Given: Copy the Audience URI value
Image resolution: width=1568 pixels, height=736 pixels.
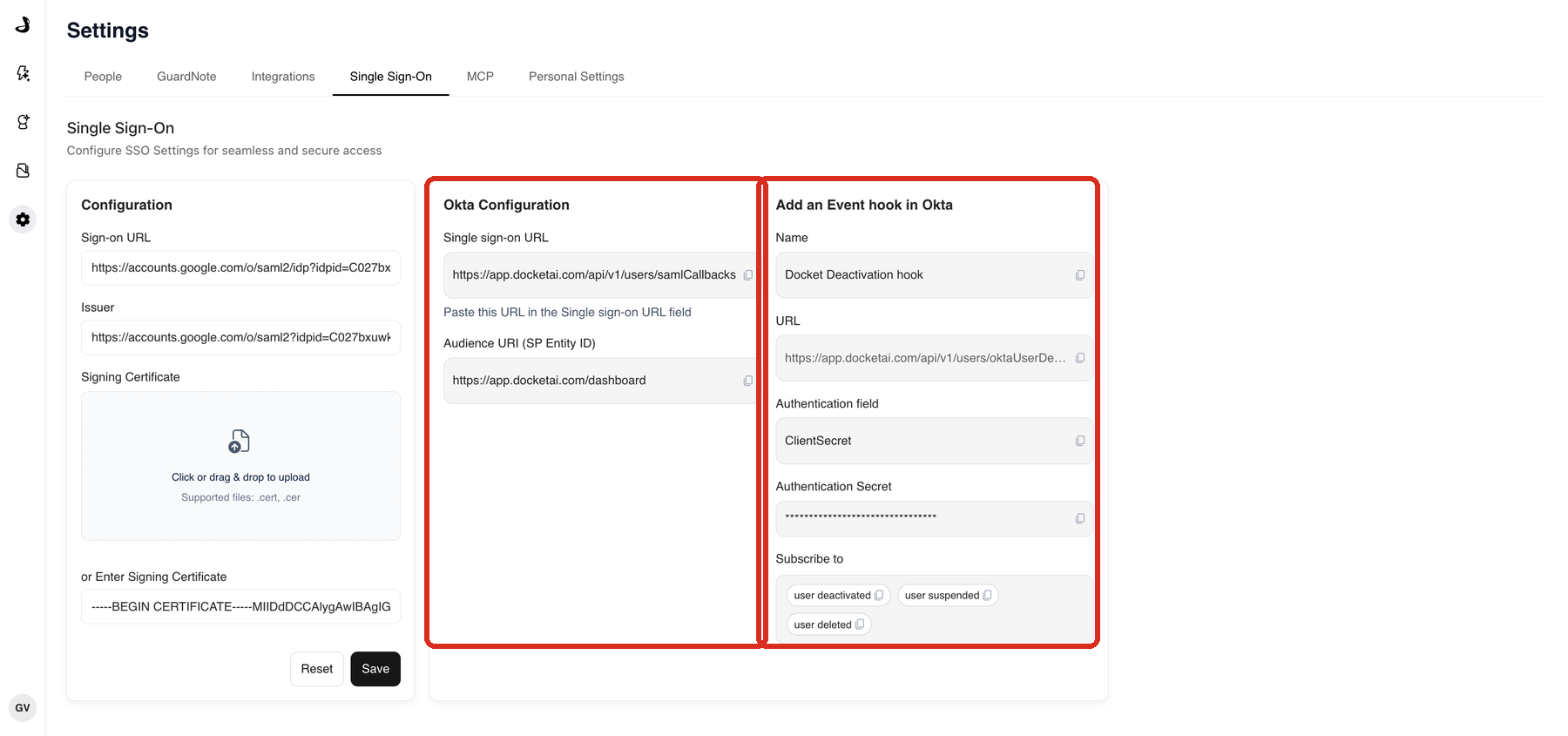Looking at the screenshot, I should (747, 381).
